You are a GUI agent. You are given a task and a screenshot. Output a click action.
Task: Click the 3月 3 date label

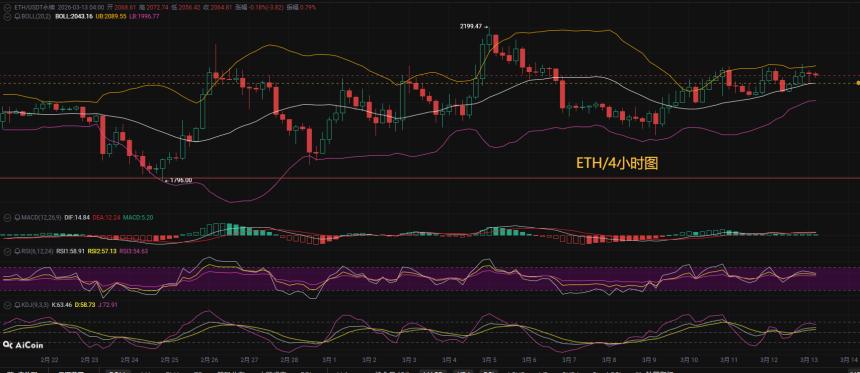(409, 360)
